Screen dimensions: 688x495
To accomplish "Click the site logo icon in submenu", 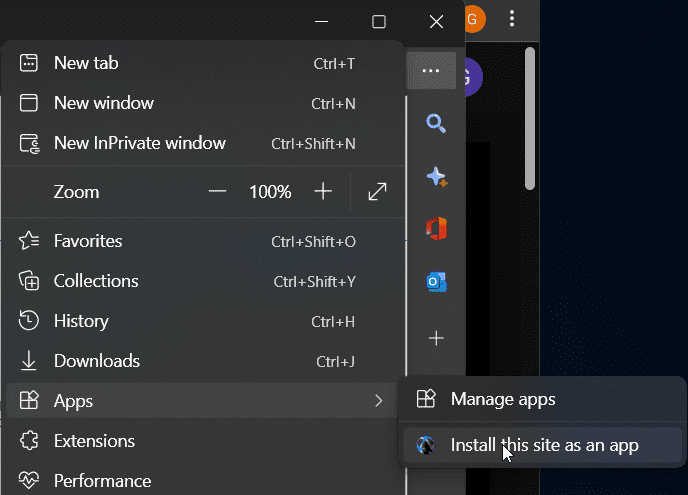I will (426, 445).
